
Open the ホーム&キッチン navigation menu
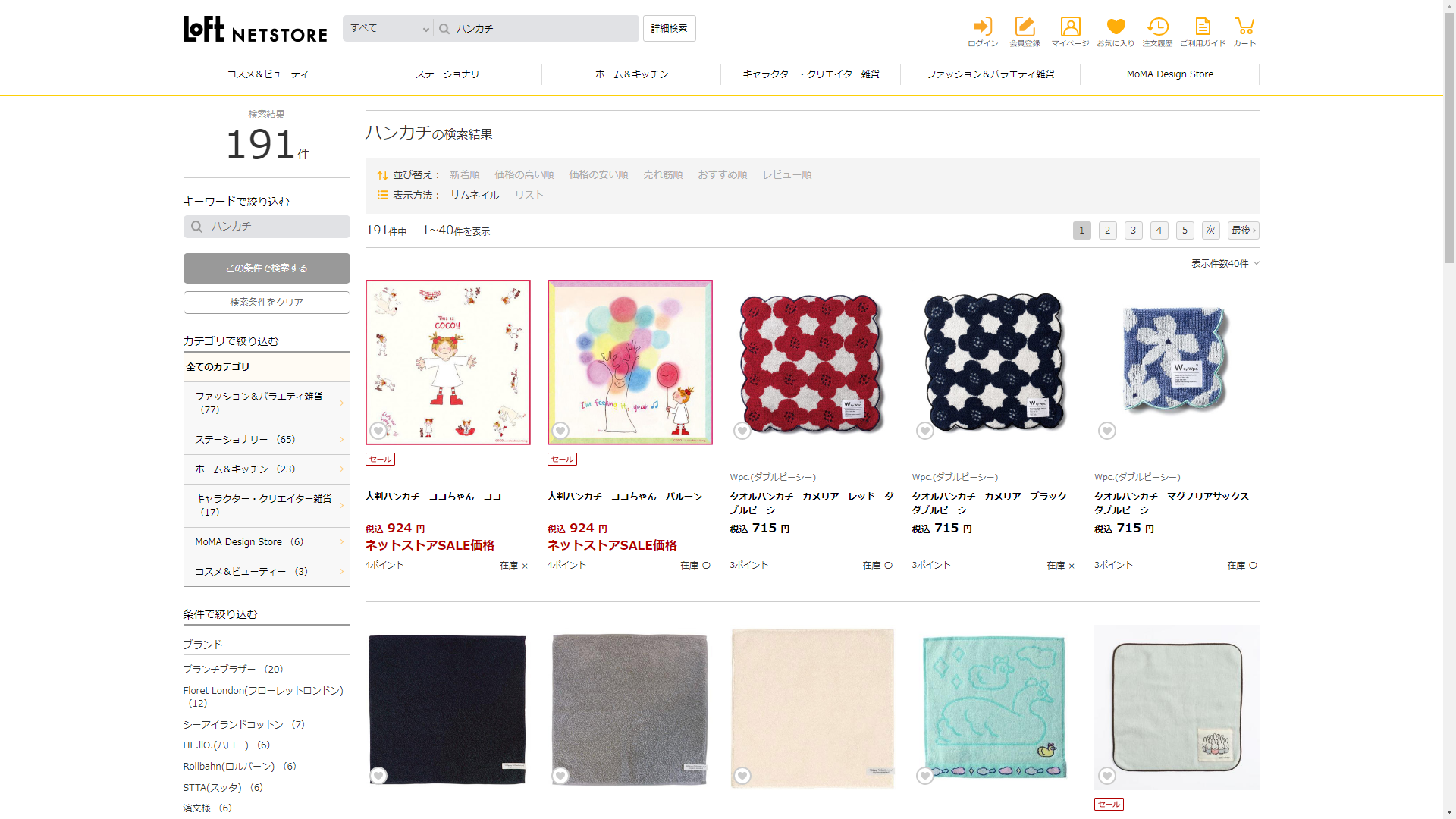(x=631, y=74)
